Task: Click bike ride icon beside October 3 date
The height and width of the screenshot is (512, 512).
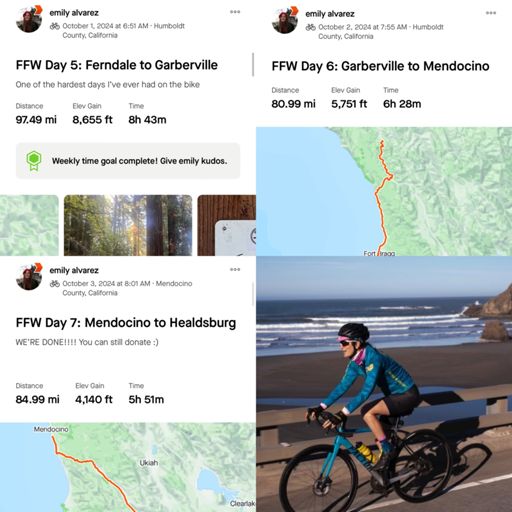Action: point(55,284)
